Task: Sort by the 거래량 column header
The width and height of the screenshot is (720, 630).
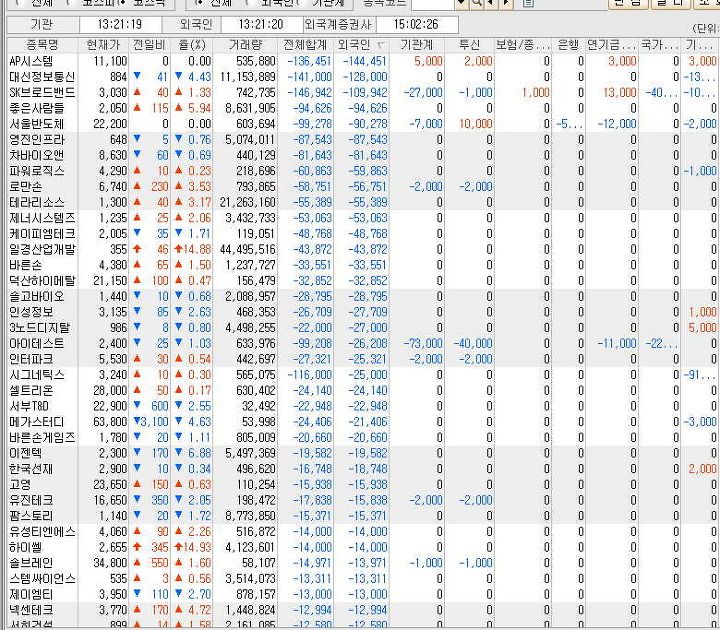Action: coord(245,45)
